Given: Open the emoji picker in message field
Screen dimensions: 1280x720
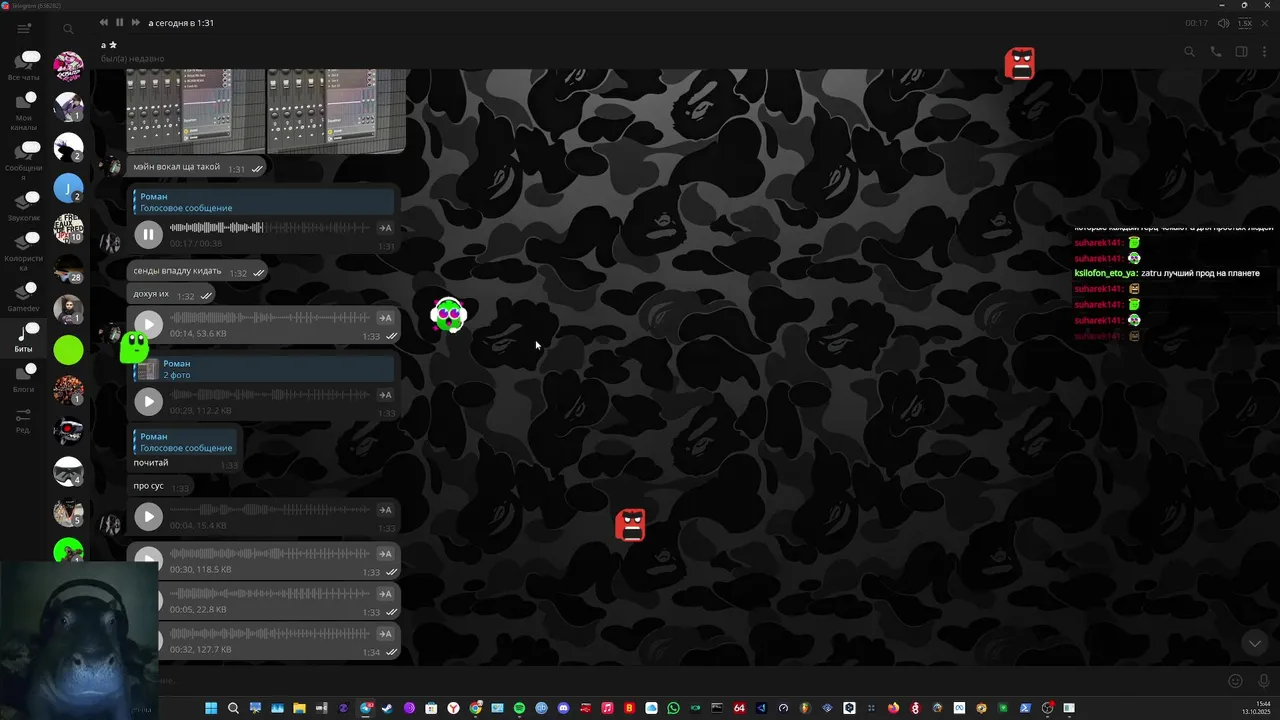Looking at the screenshot, I should point(1235,681).
